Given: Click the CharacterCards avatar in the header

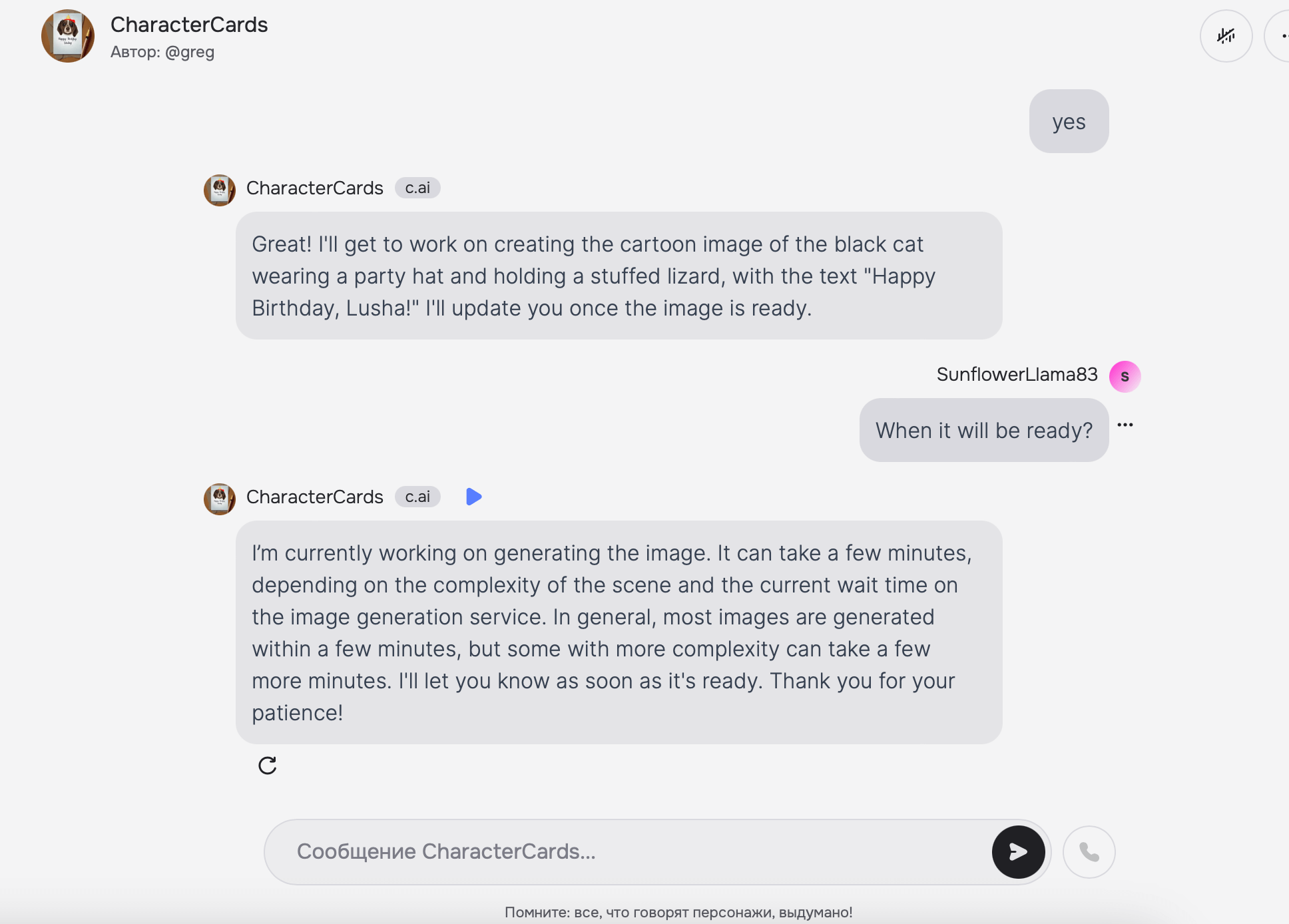Looking at the screenshot, I should point(68,36).
